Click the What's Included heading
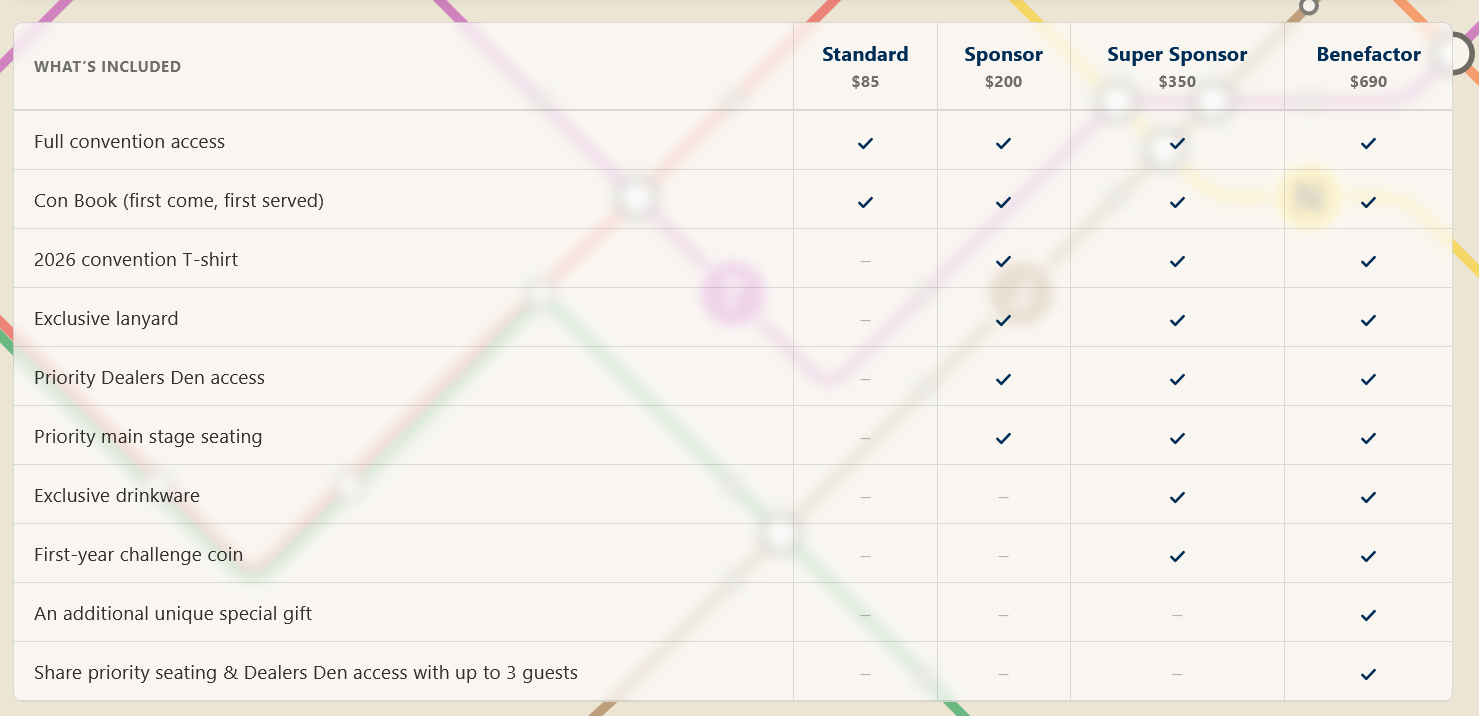This screenshot has width=1479, height=716. [107, 67]
